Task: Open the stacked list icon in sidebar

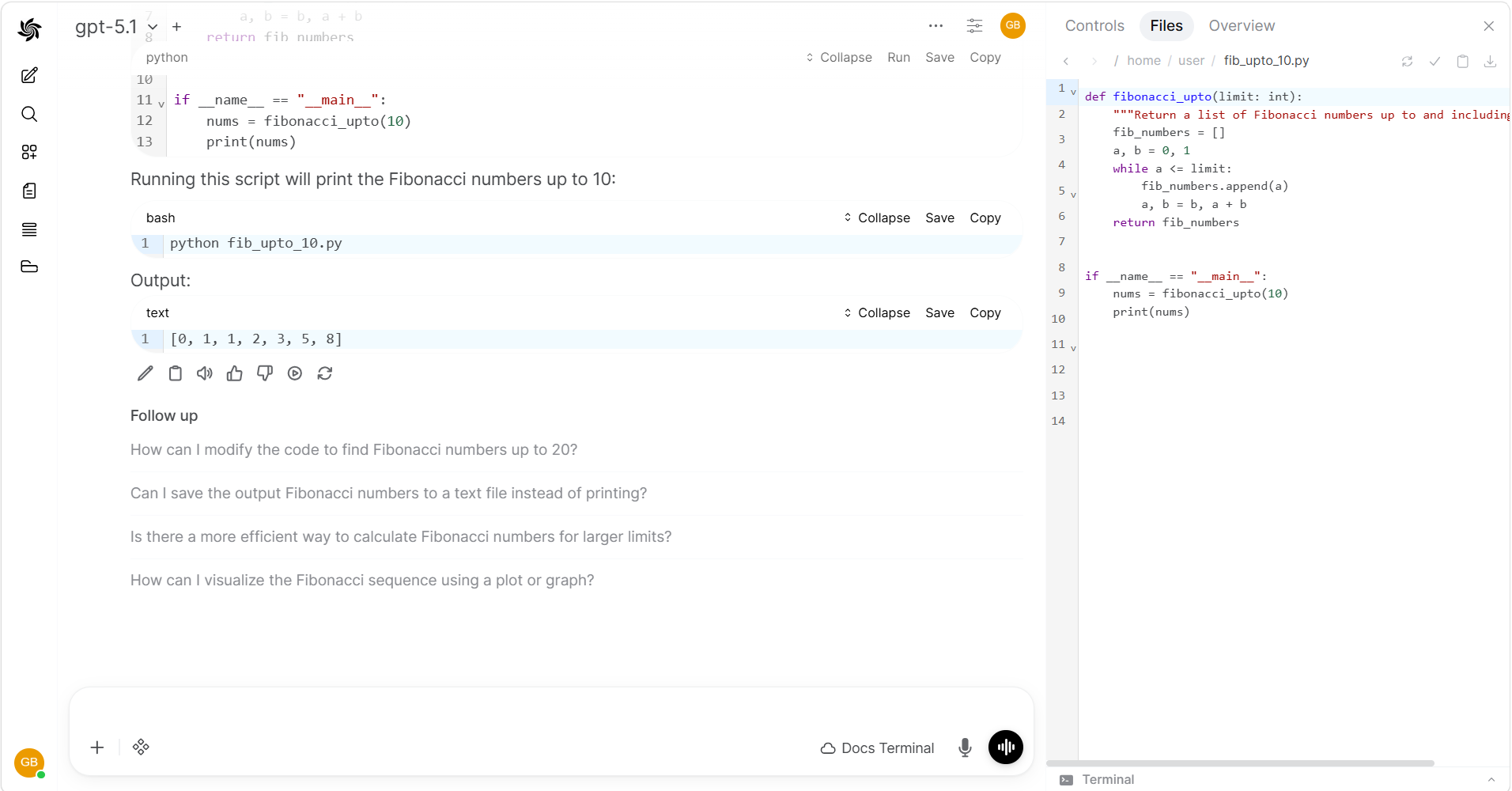Action: point(29,229)
